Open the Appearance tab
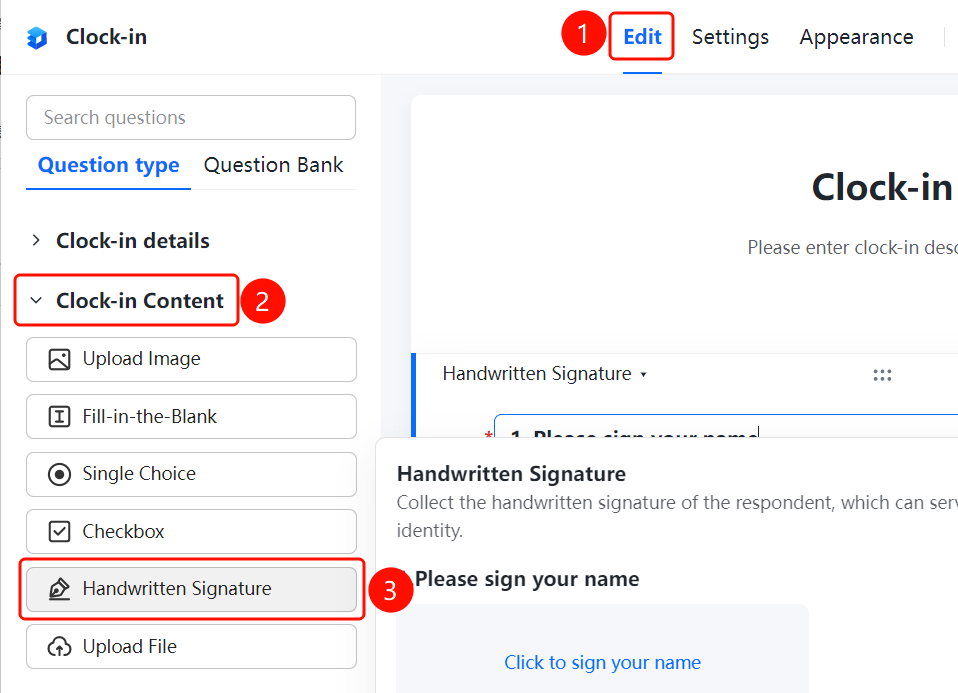Image resolution: width=958 pixels, height=693 pixels. coord(857,37)
